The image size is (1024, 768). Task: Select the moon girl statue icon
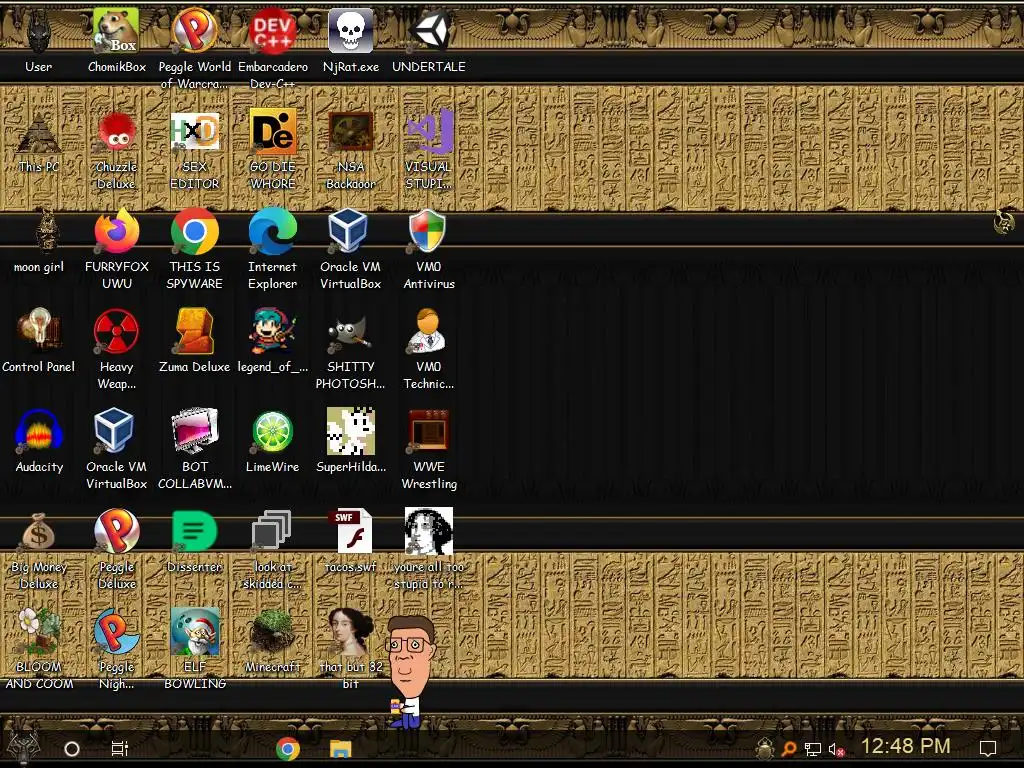click(46, 232)
